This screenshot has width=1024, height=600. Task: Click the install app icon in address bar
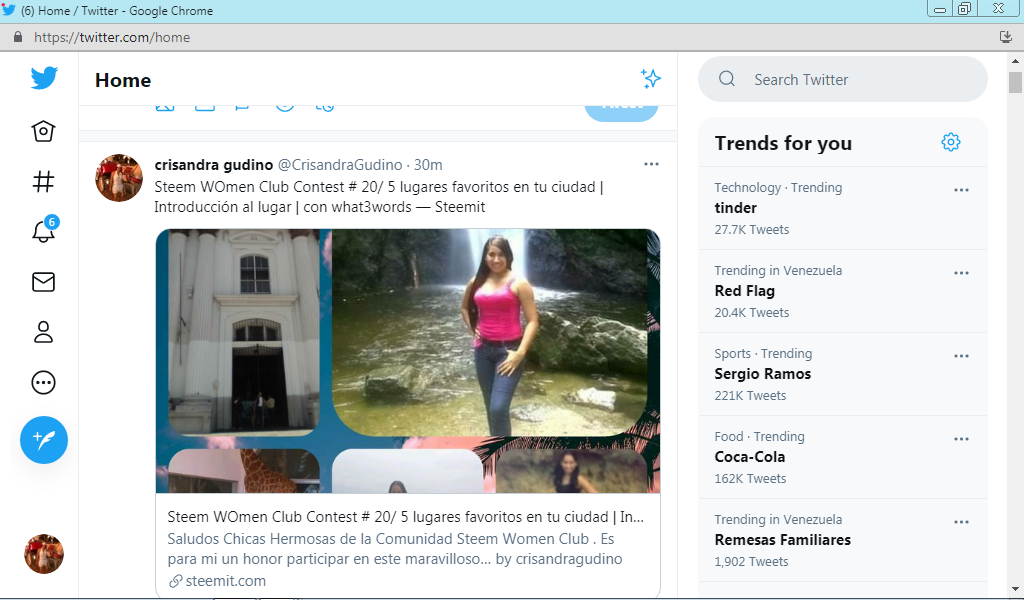tap(1006, 37)
